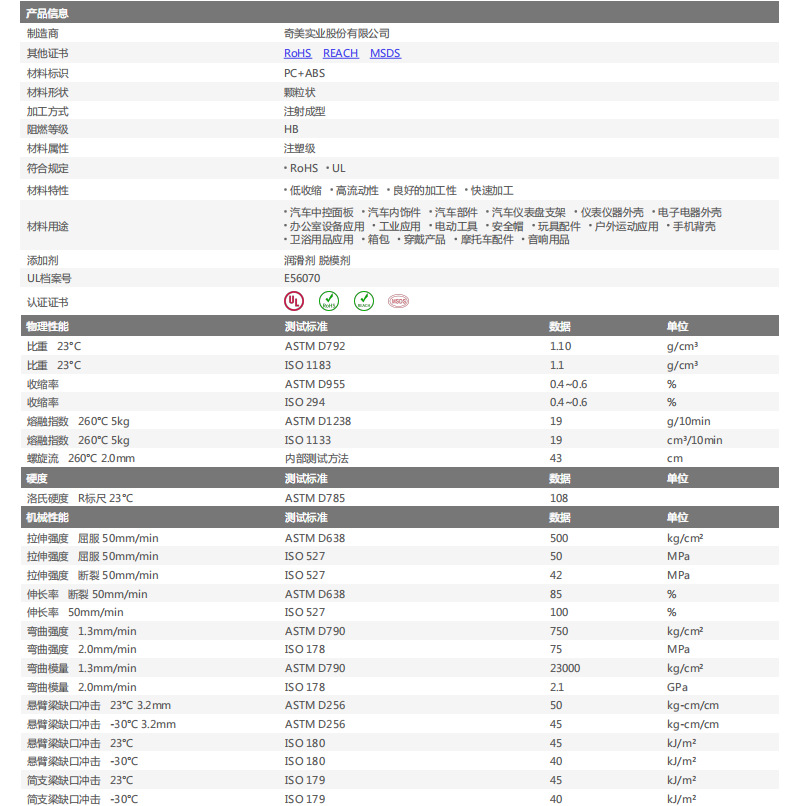
Task: Open the MSDS document link
Action: pos(385,53)
